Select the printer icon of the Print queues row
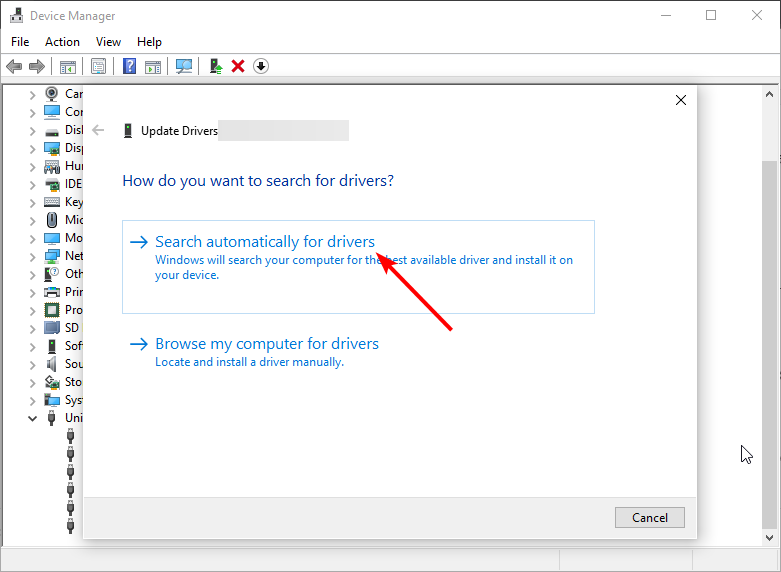The image size is (781, 572). coord(52,292)
